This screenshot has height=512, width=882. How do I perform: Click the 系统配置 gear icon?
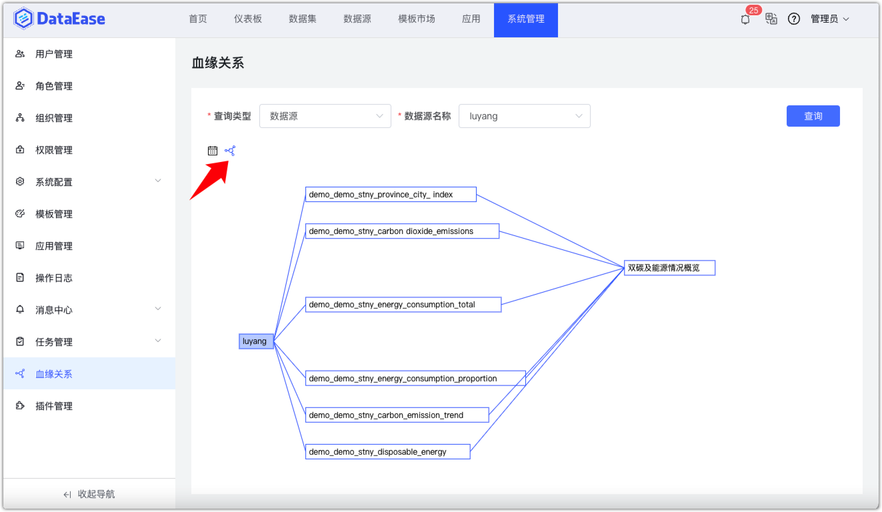(x=20, y=182)
